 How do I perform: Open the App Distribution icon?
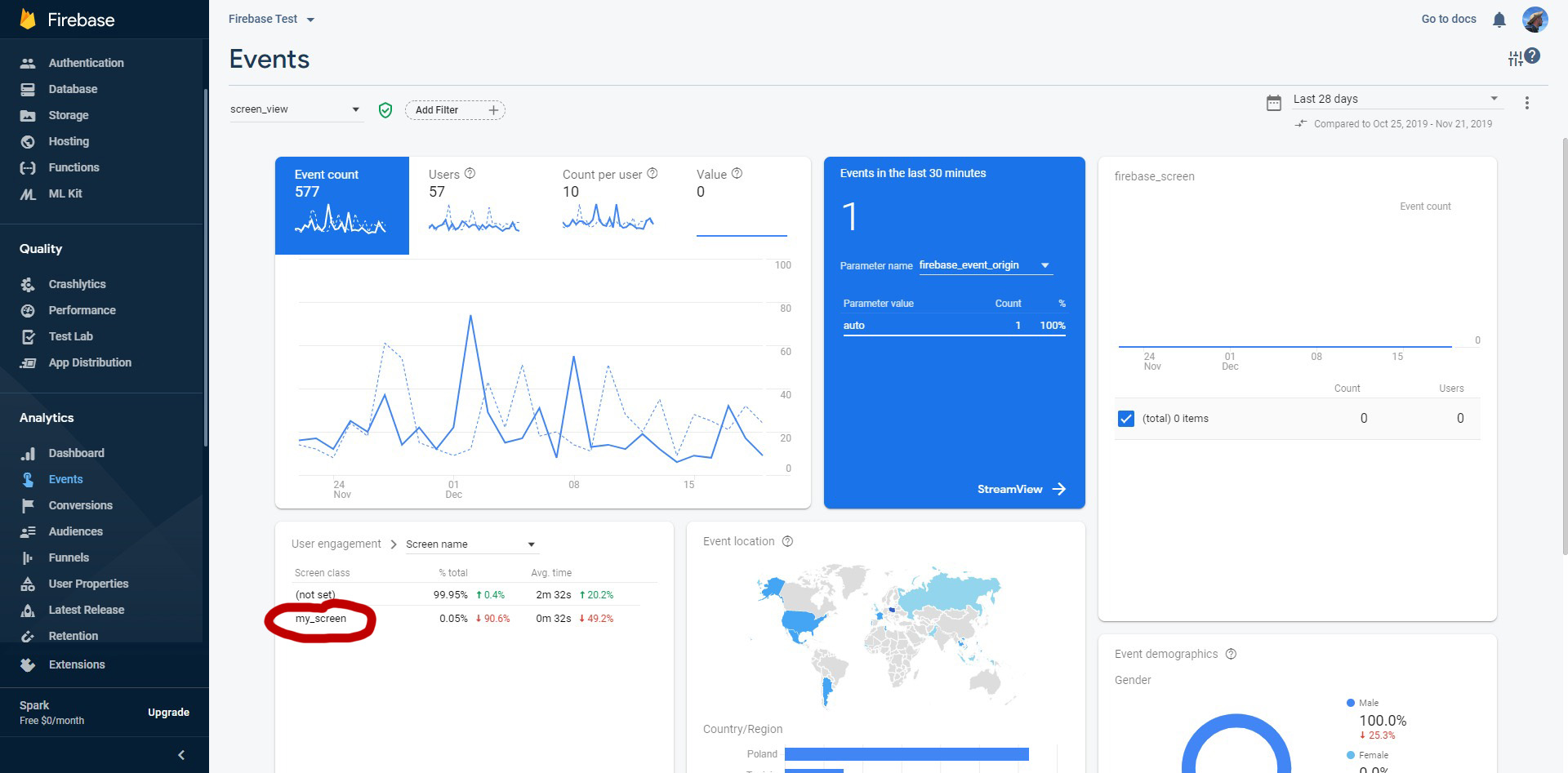(28, 362)
